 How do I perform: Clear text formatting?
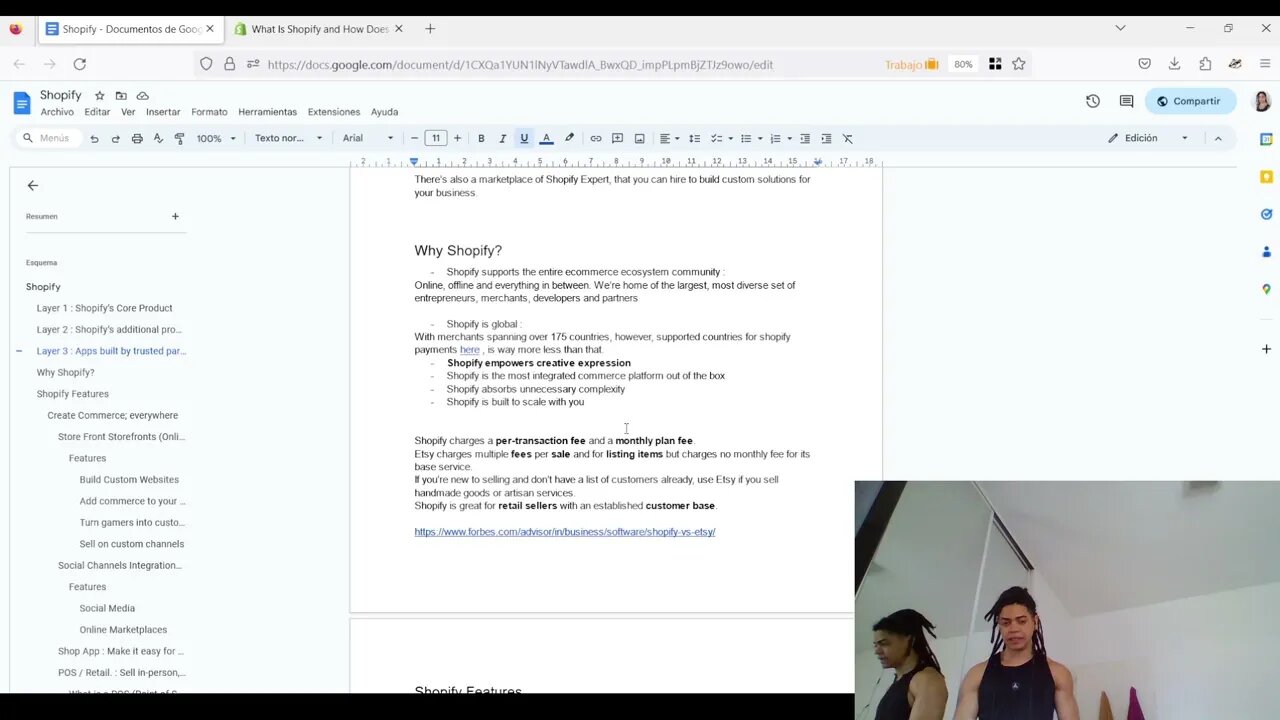coord(848,138)
